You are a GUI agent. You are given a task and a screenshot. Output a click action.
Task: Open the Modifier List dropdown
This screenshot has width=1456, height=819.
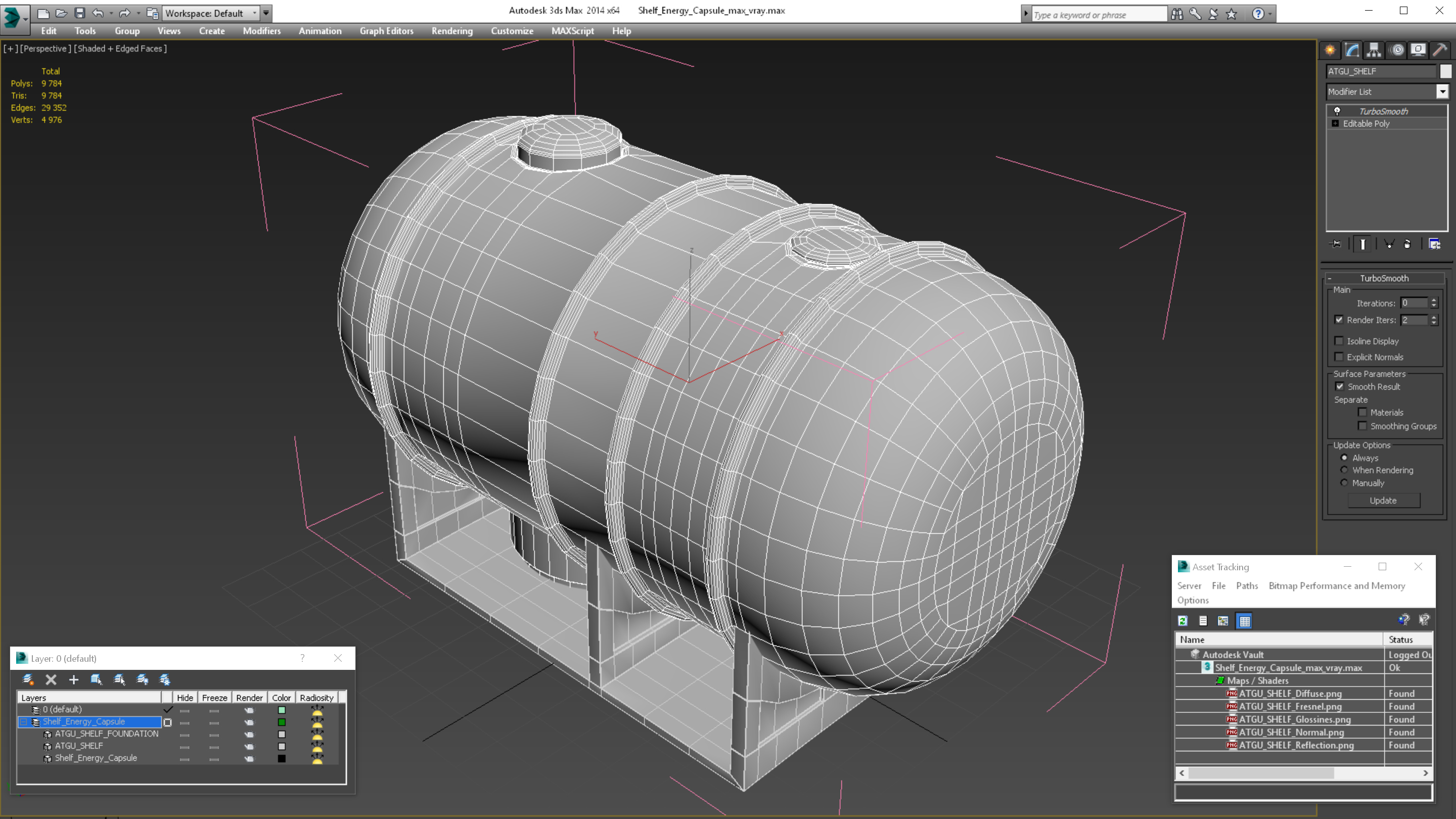pos(1442,92)
